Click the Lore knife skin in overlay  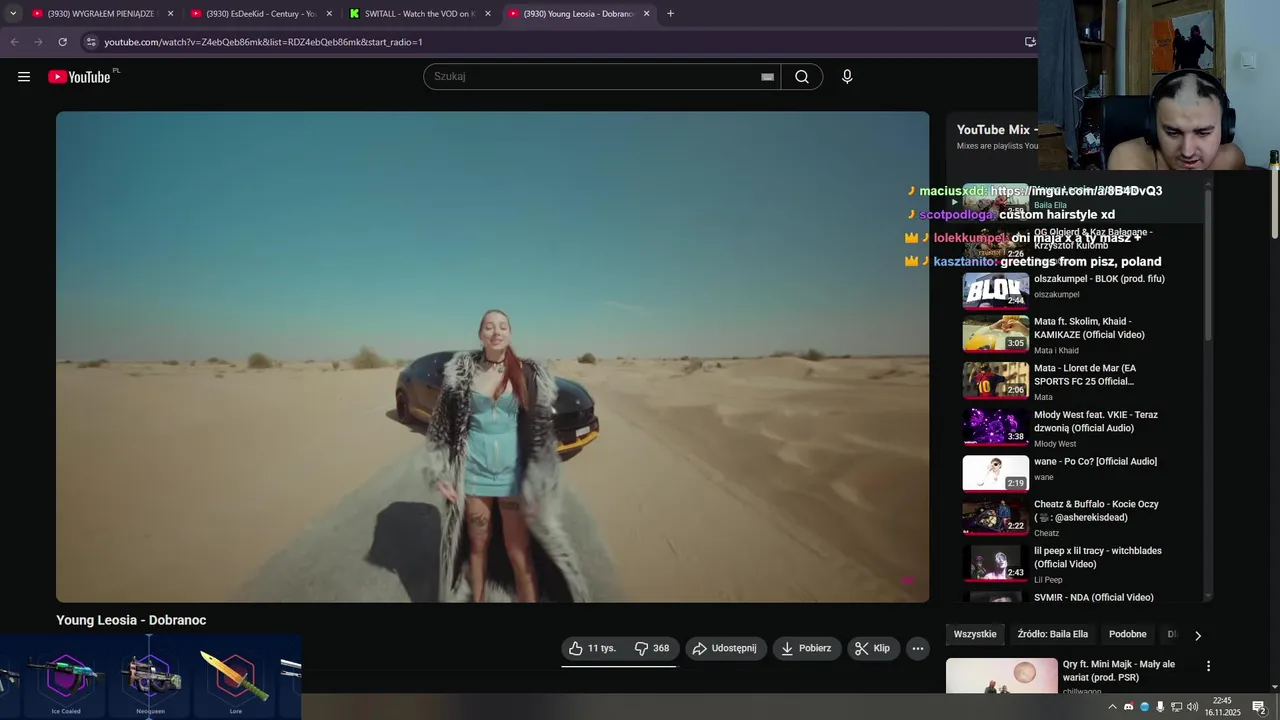pos(235,681)
